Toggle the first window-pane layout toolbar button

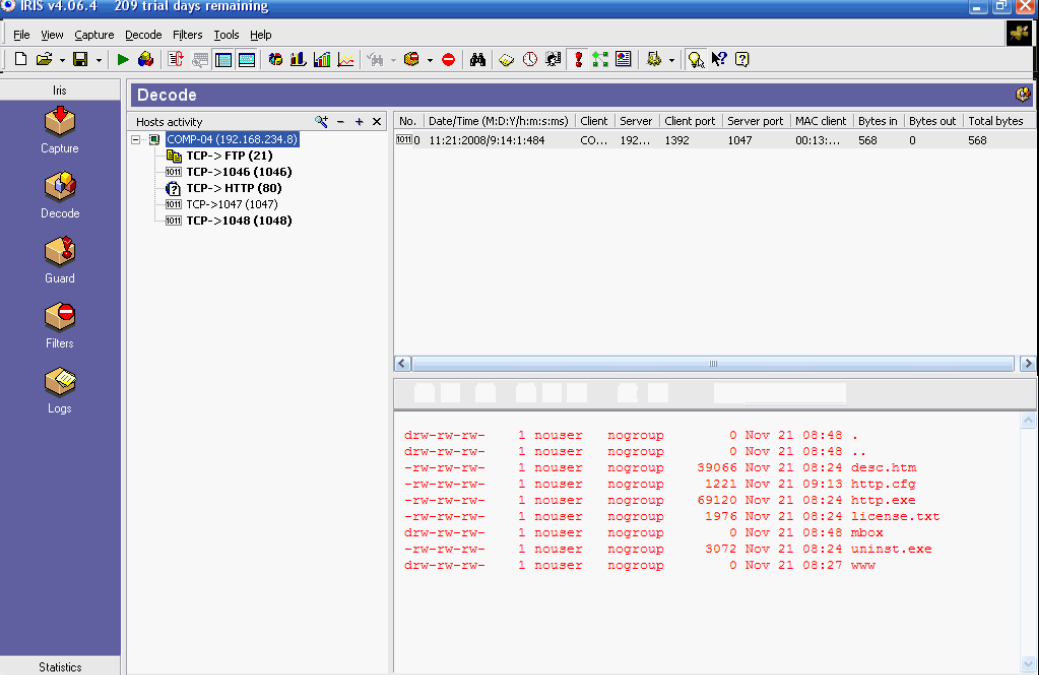pos(223,60)
